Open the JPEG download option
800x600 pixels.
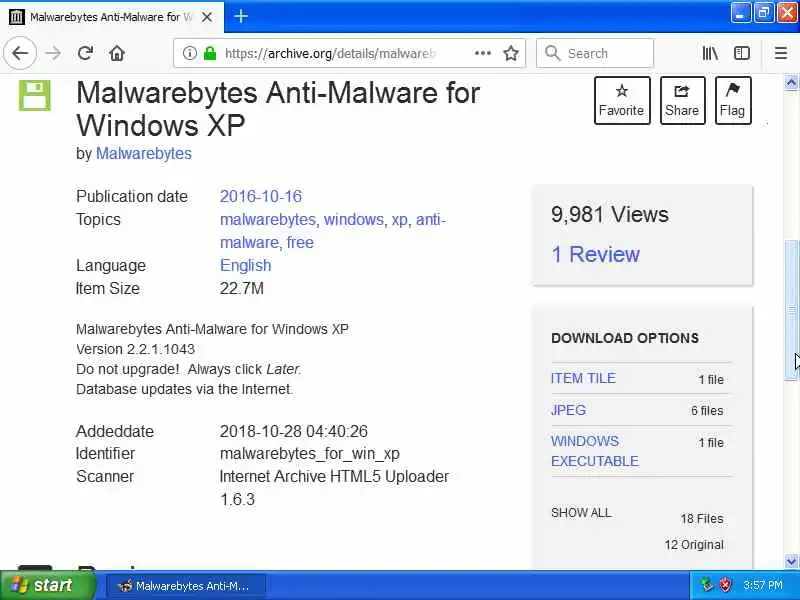click(x=568, y=410)
